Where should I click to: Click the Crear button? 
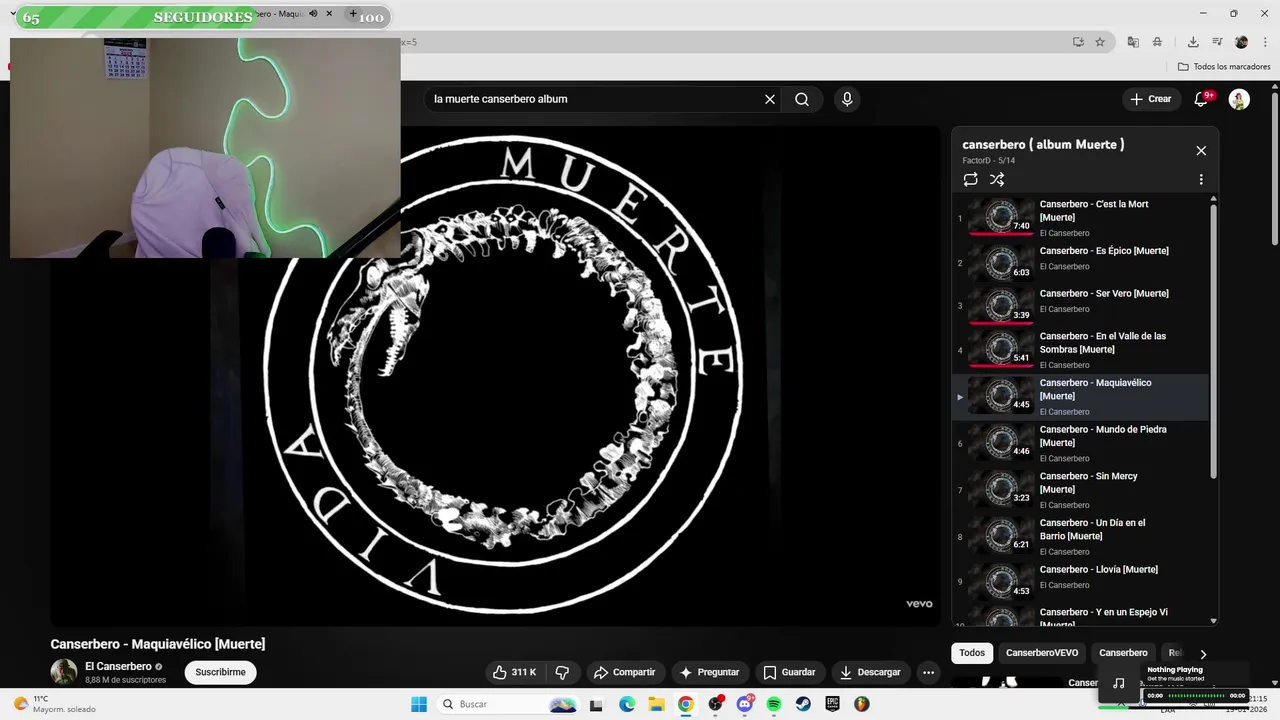pos(1150,99)
